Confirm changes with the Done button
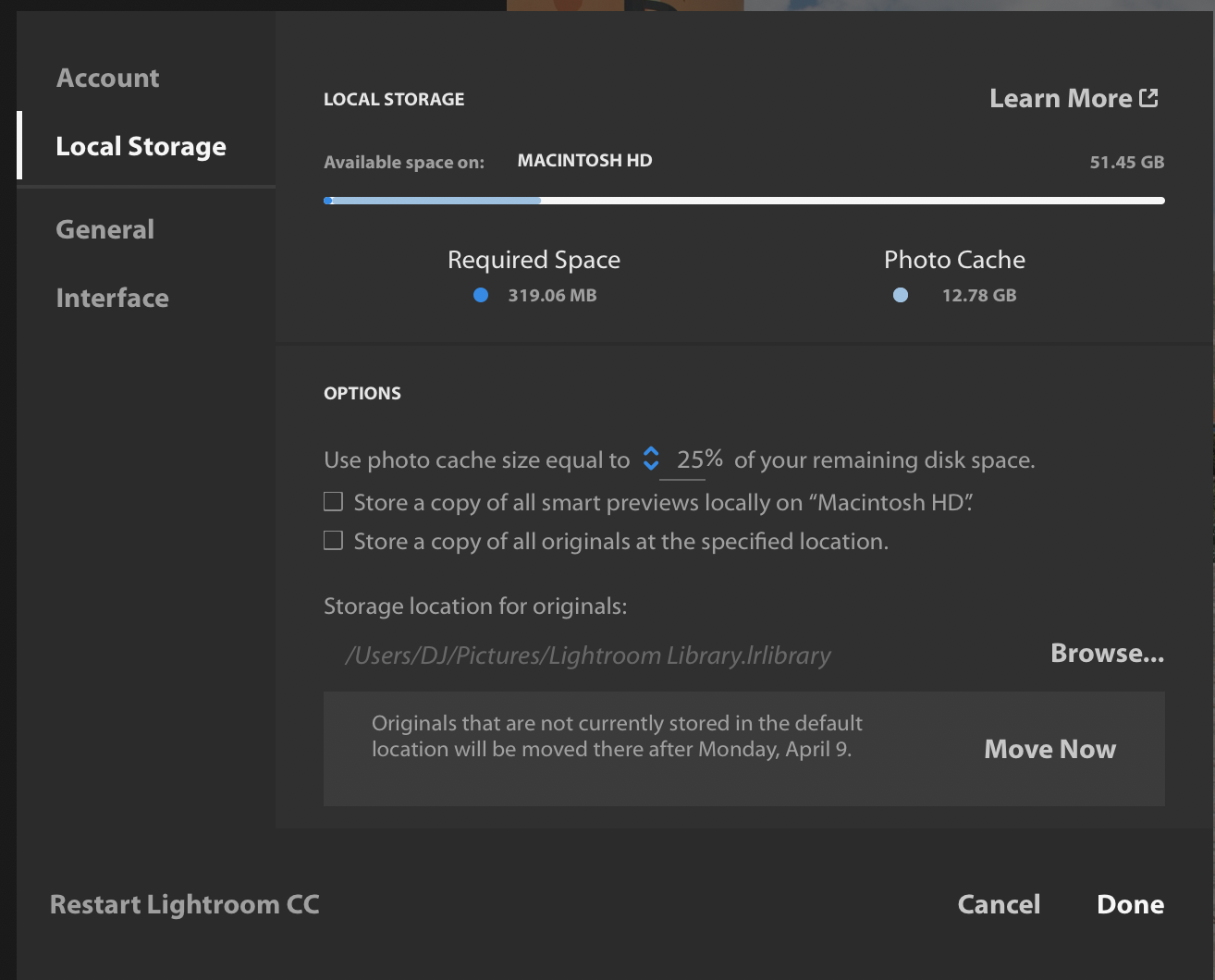1215x980 pixels. [x=1130, y=904]
